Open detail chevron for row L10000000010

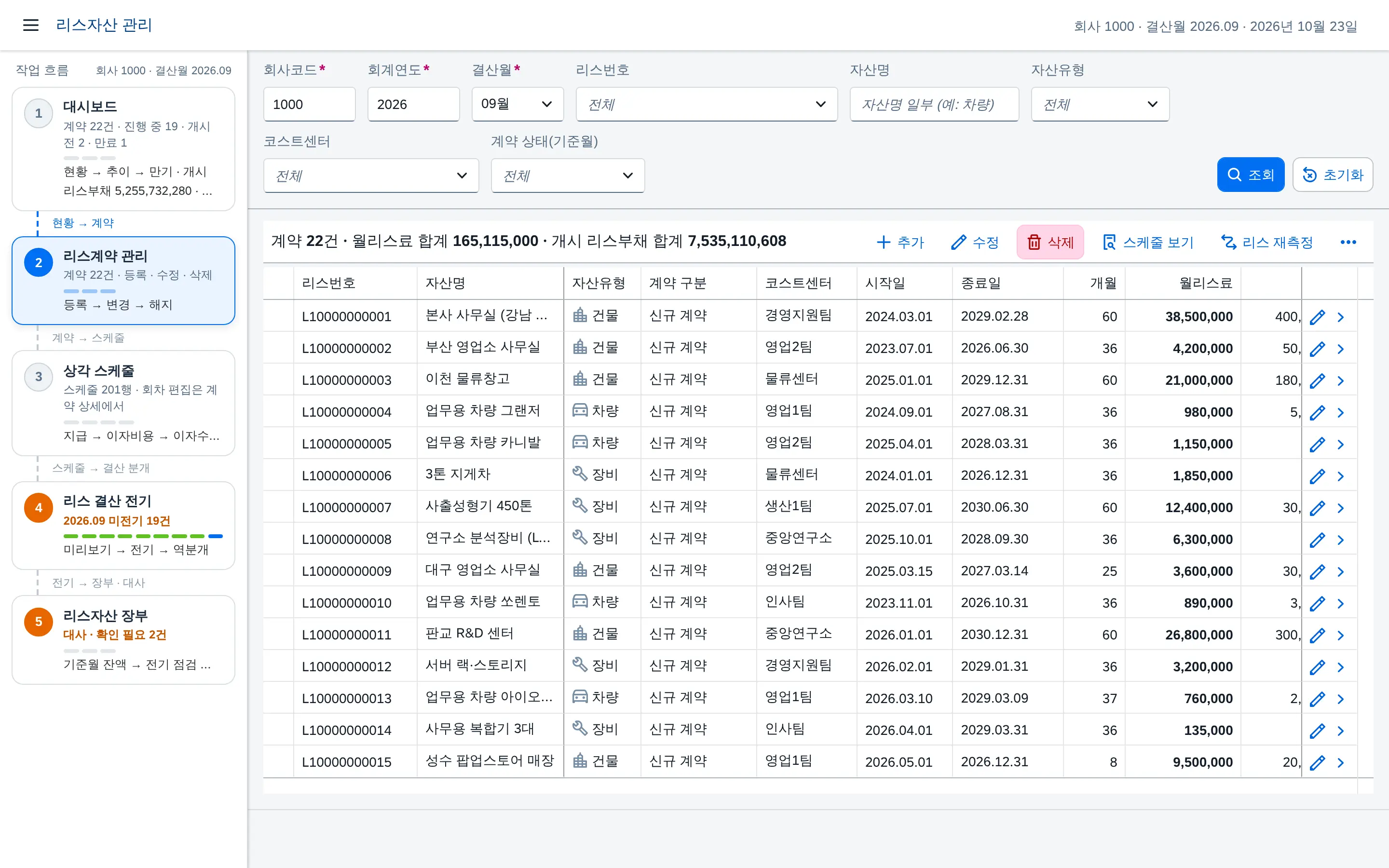tap(1341, 603)
